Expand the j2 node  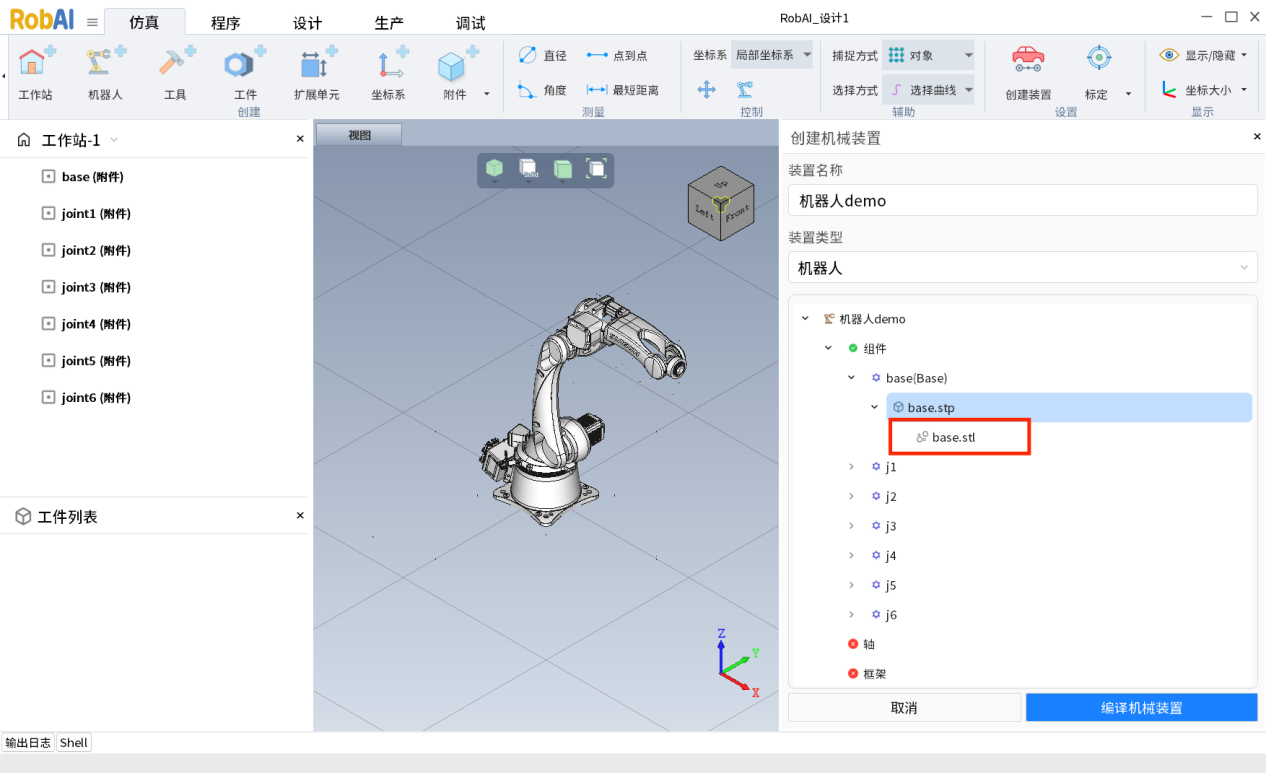pos(851,496)
